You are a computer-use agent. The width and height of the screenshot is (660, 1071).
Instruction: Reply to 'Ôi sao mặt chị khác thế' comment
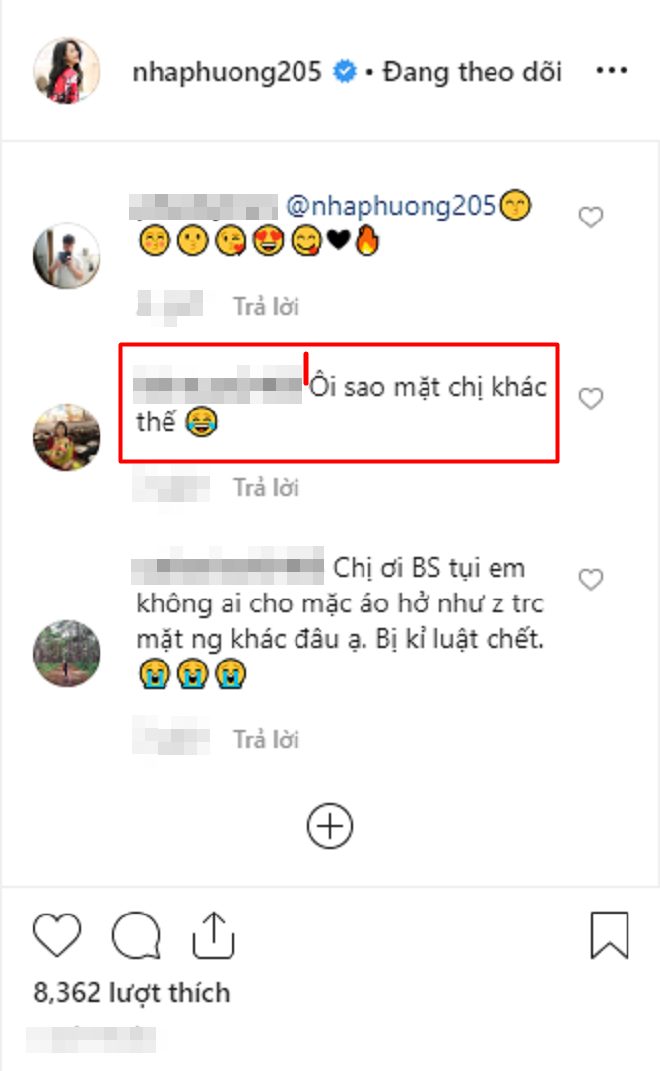[266, 487]
